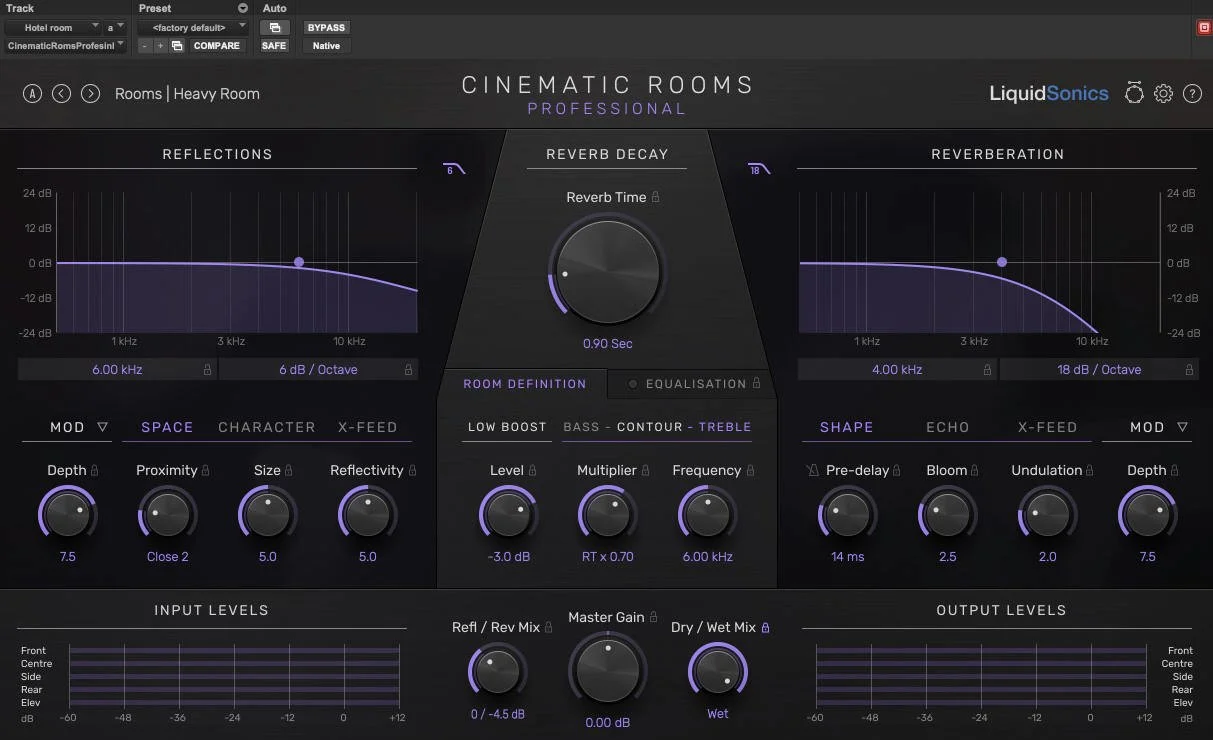Open the Auto automation enable window icon
Image resolution: width=1213 pixels, height=740 pixels.
[274, 27]
